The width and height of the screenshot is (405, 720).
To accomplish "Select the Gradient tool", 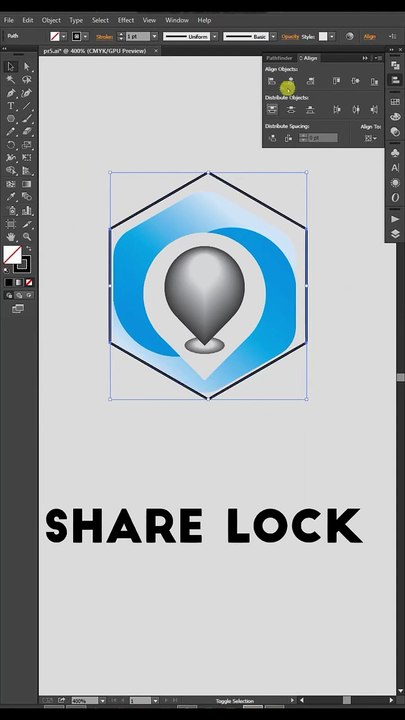I will click(x=27, y=184).
